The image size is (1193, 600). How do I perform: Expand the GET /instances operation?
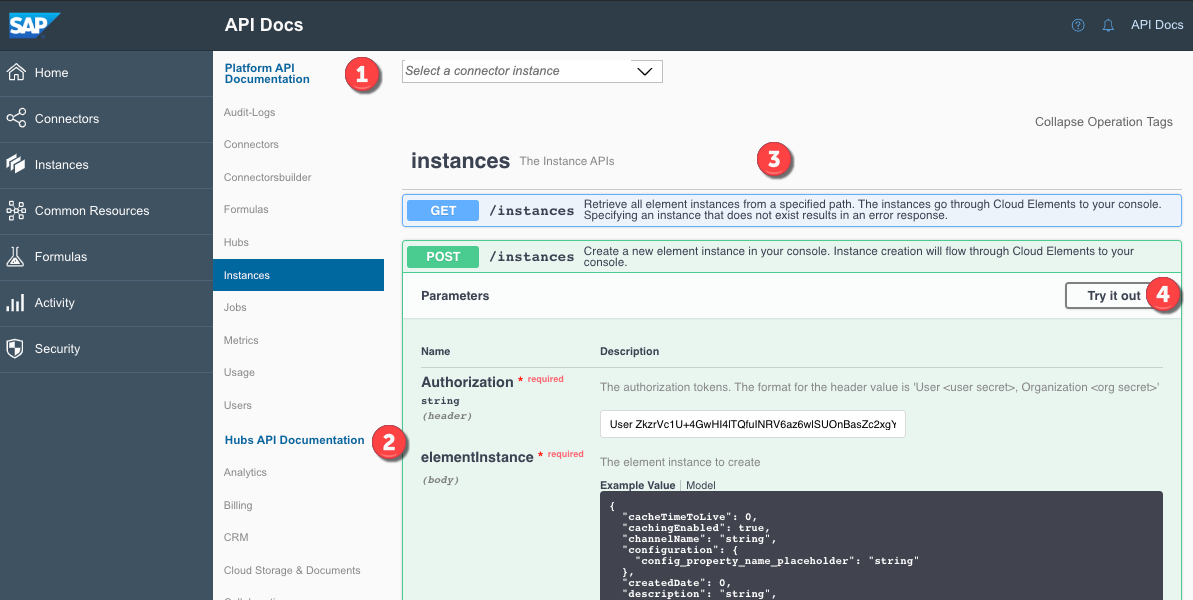[791, 211]
